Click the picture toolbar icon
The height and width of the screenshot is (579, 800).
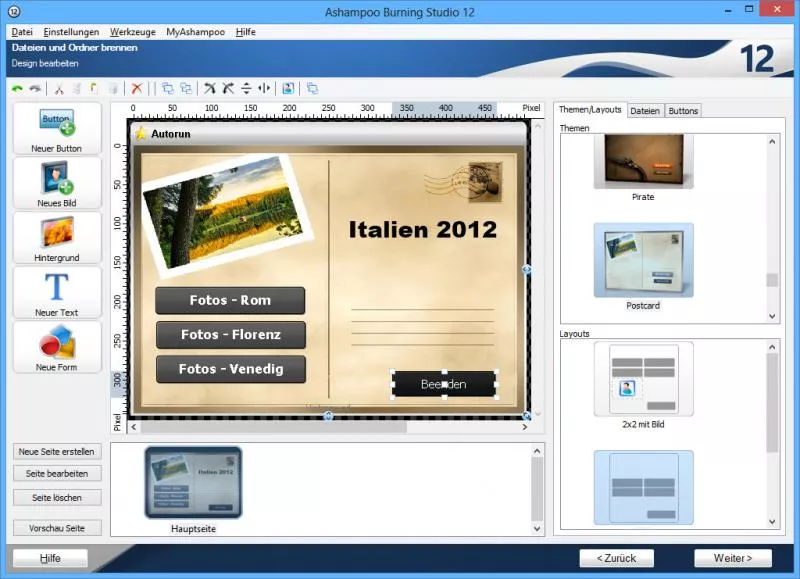(x=288, y=89)
